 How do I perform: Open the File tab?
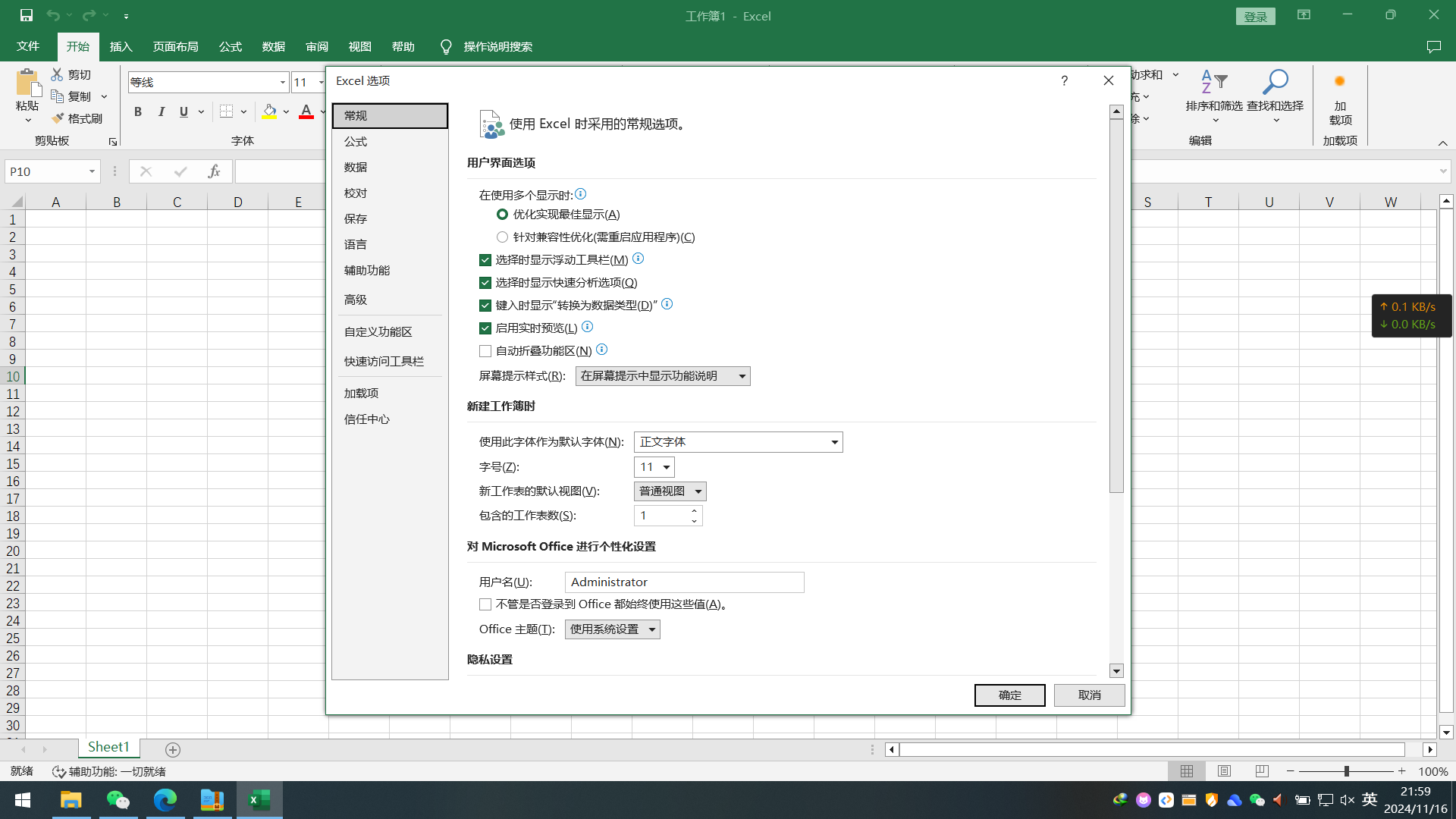point(28,47)
